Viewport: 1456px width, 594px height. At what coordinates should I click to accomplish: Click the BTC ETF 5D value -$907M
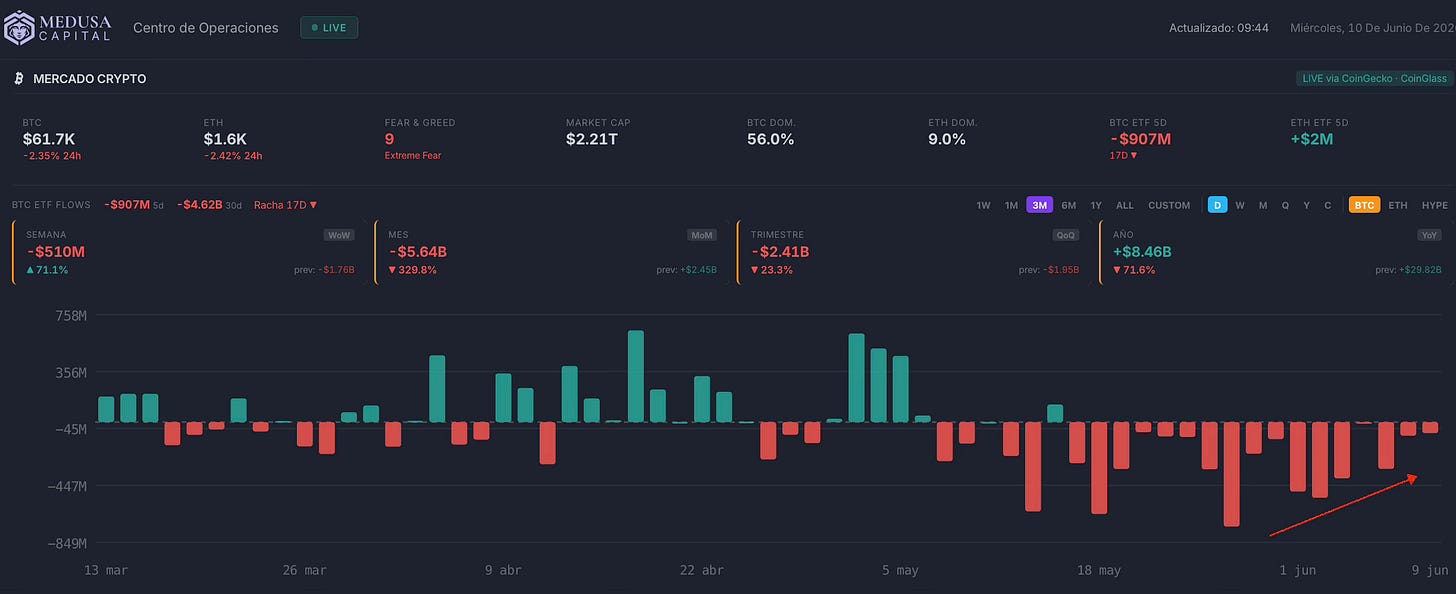(x=1140, y=139)
